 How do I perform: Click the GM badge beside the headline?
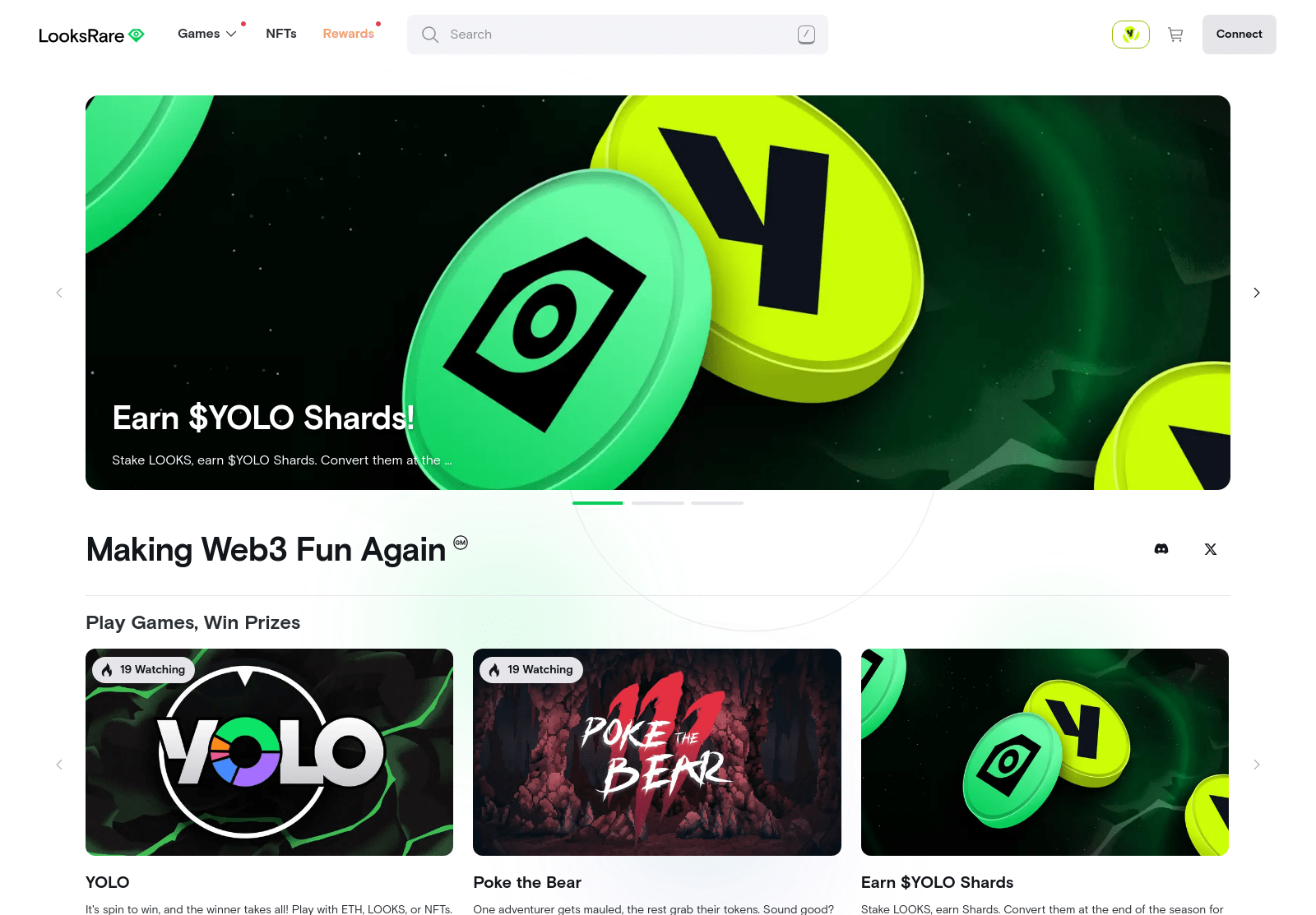[x=461, y=543]
